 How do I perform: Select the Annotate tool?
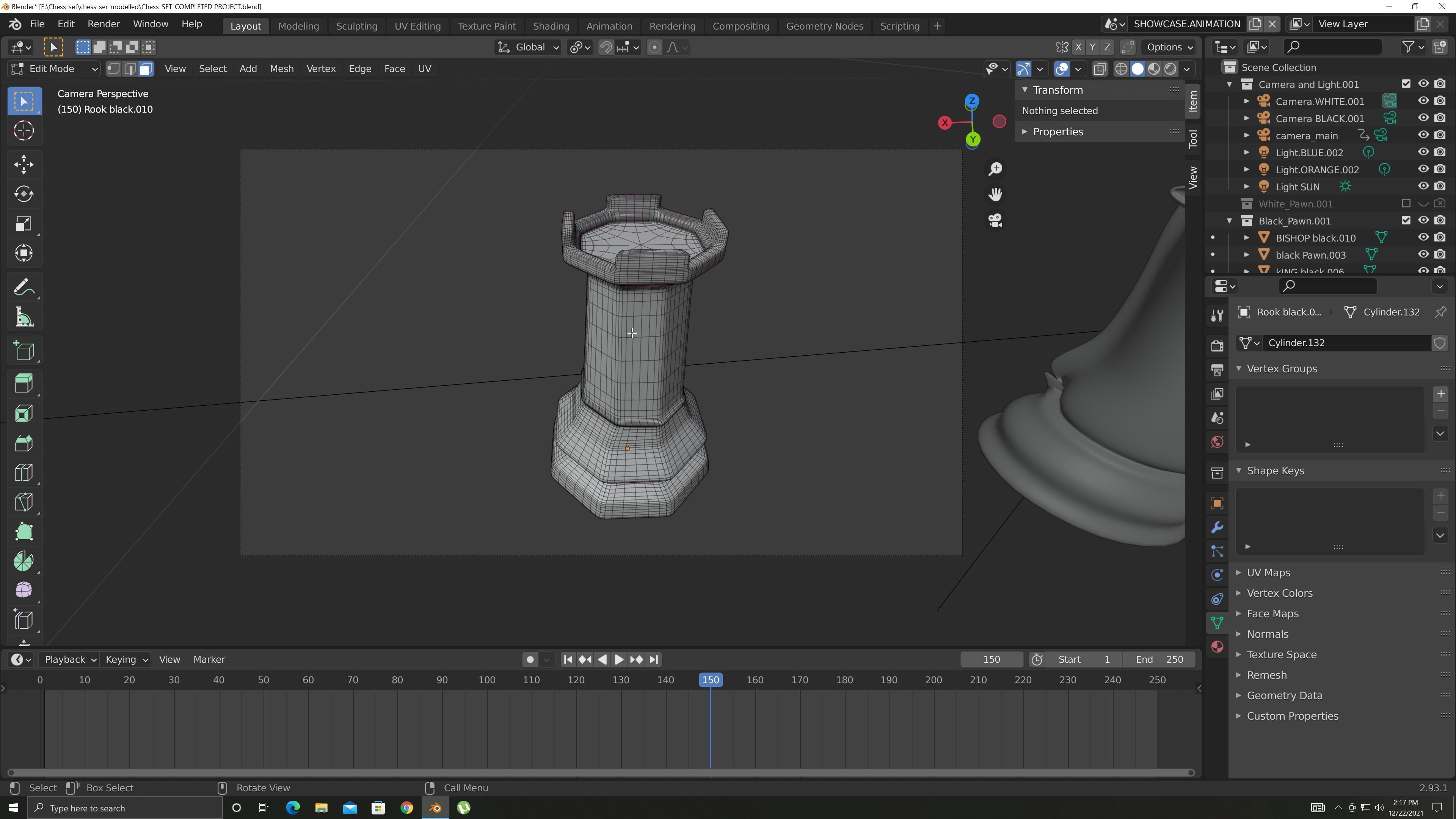(x=24, y=288)
